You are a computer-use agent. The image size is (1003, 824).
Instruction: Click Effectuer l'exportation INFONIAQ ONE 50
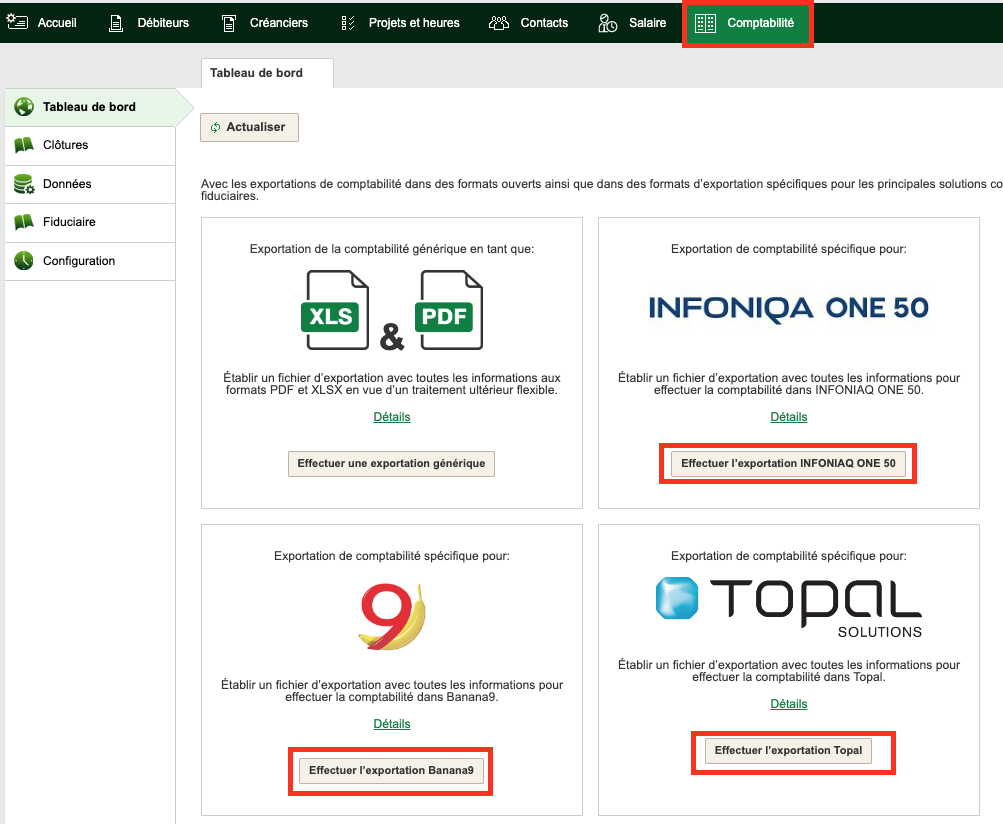[788, 464]
